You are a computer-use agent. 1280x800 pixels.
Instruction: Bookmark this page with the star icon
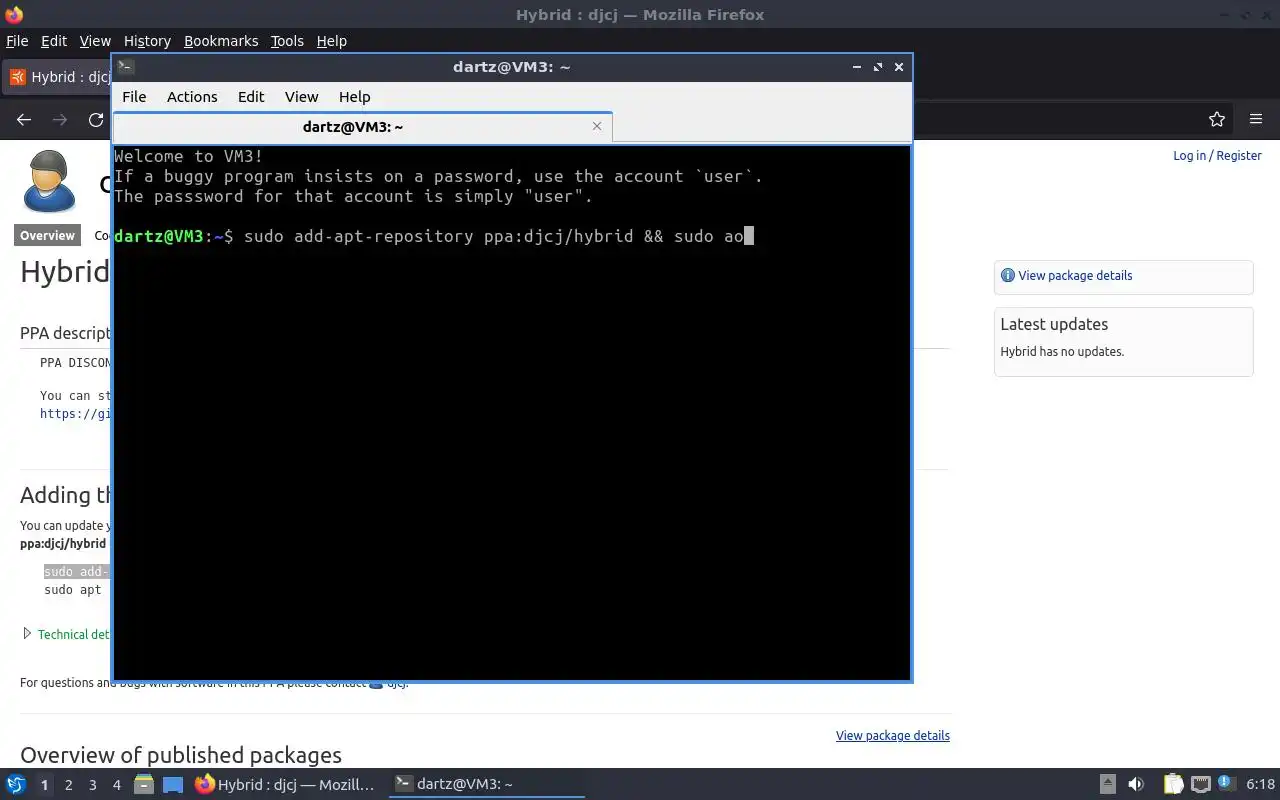(1217, 119)
